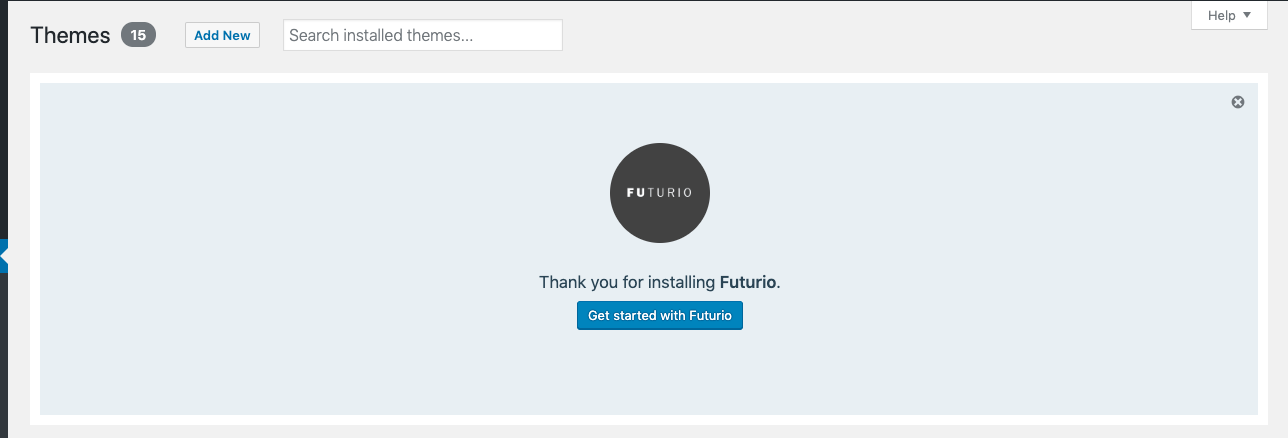Click the small triangle beside Help

[1247, 15]
